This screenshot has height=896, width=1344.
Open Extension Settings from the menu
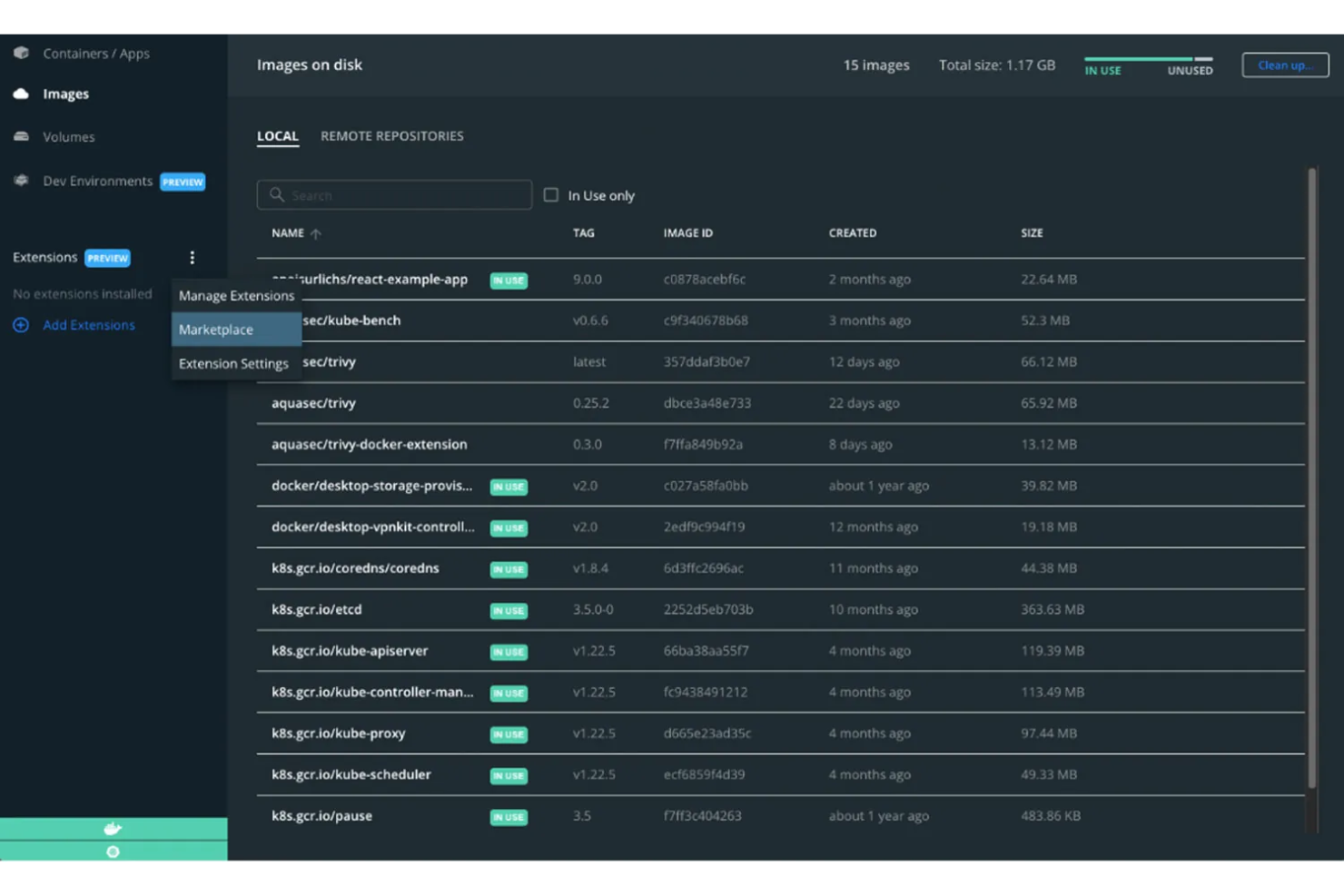(233, 363)
